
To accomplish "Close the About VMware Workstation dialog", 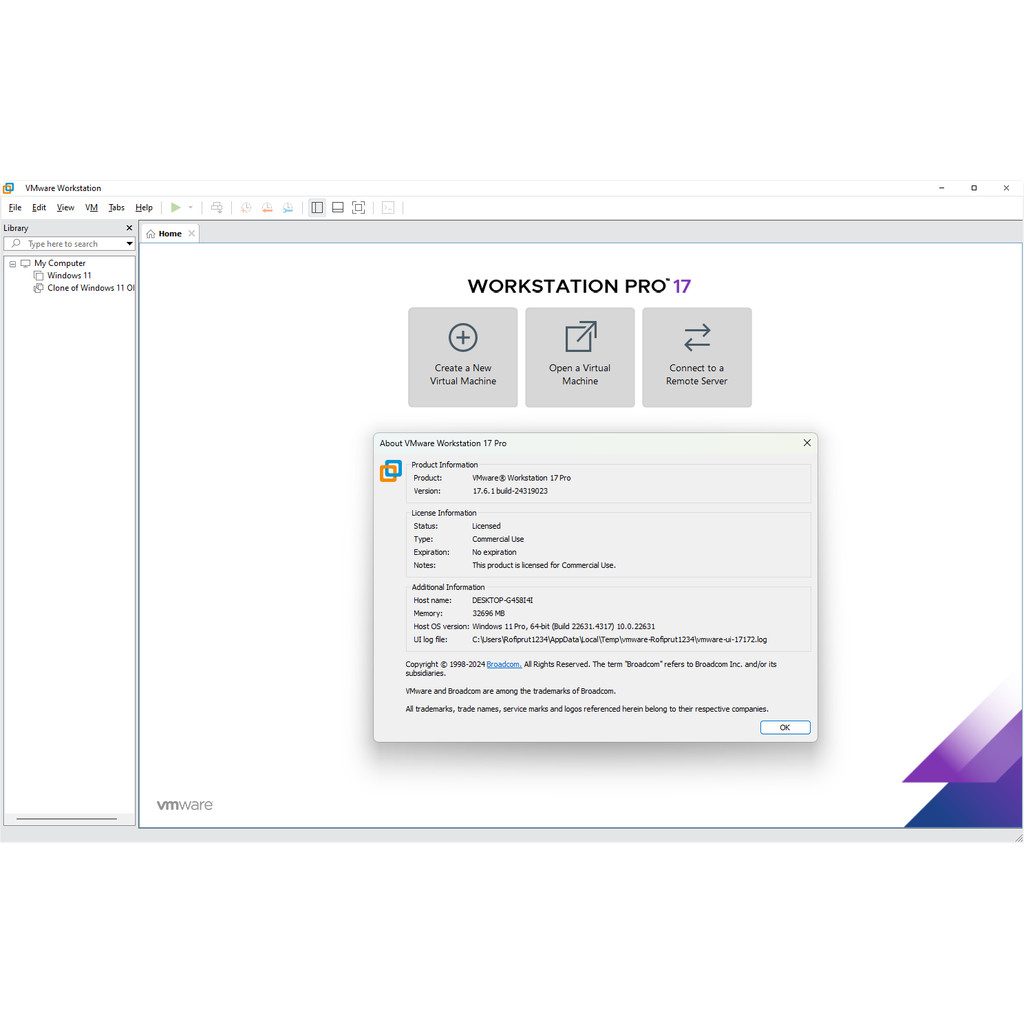I will click(x=807, y=443).
